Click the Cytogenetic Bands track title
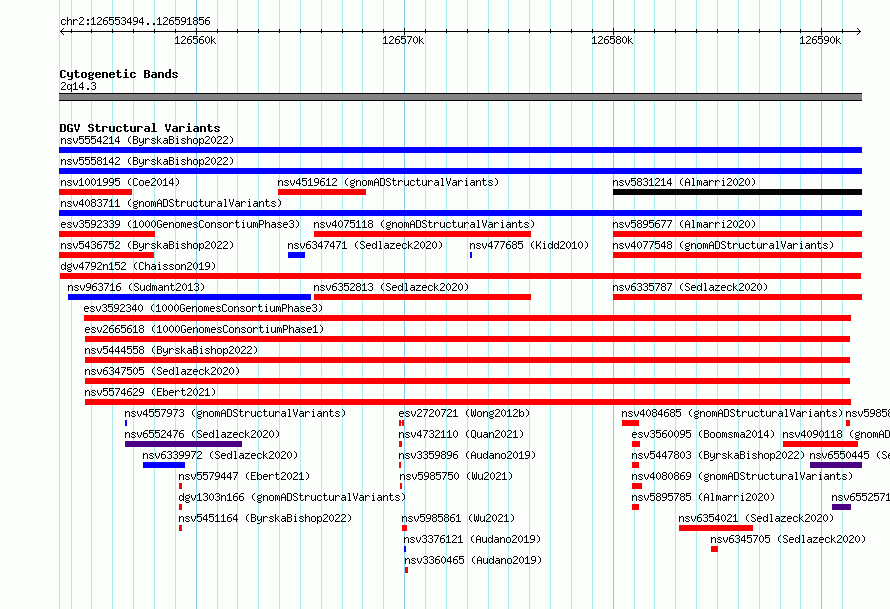The height and width of the screenshot is (609, 890). pyautogui.click(x=119, y=74)
